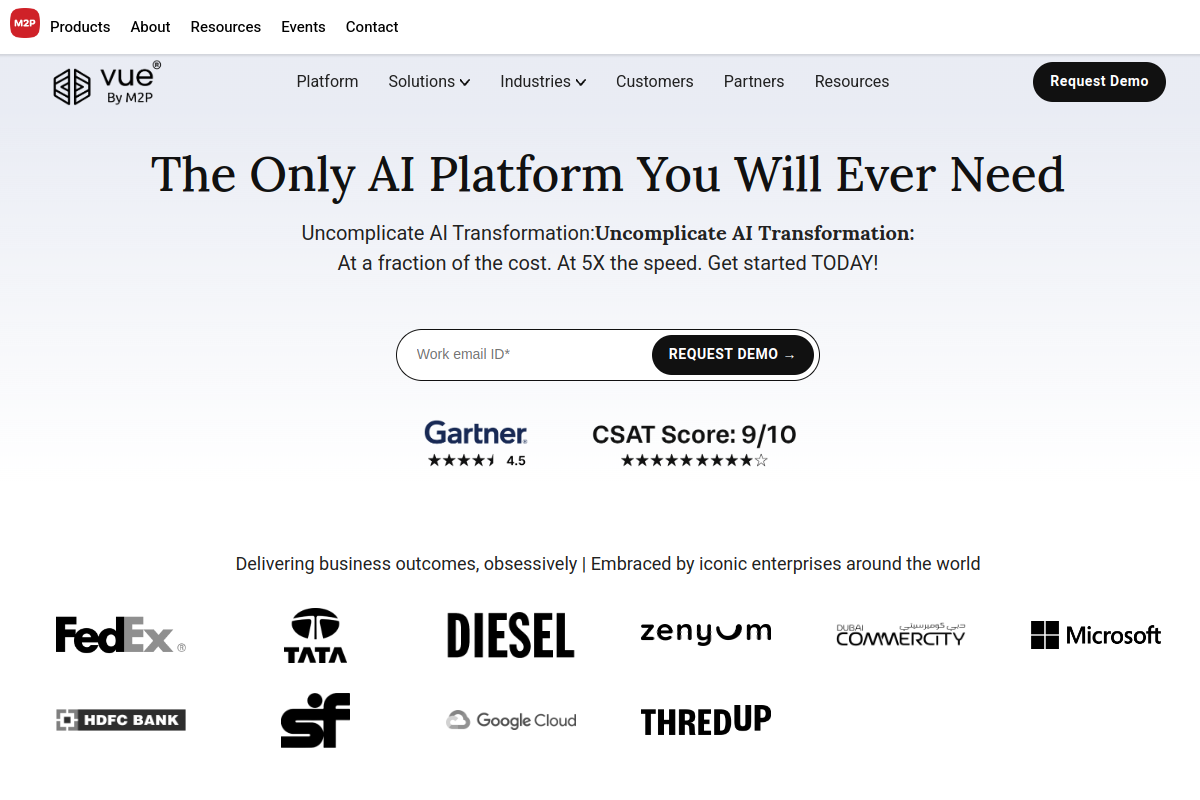Expand the Solutions dropdown
The height and width of the screenshot is (800, 1200).
tap(429, 82)
